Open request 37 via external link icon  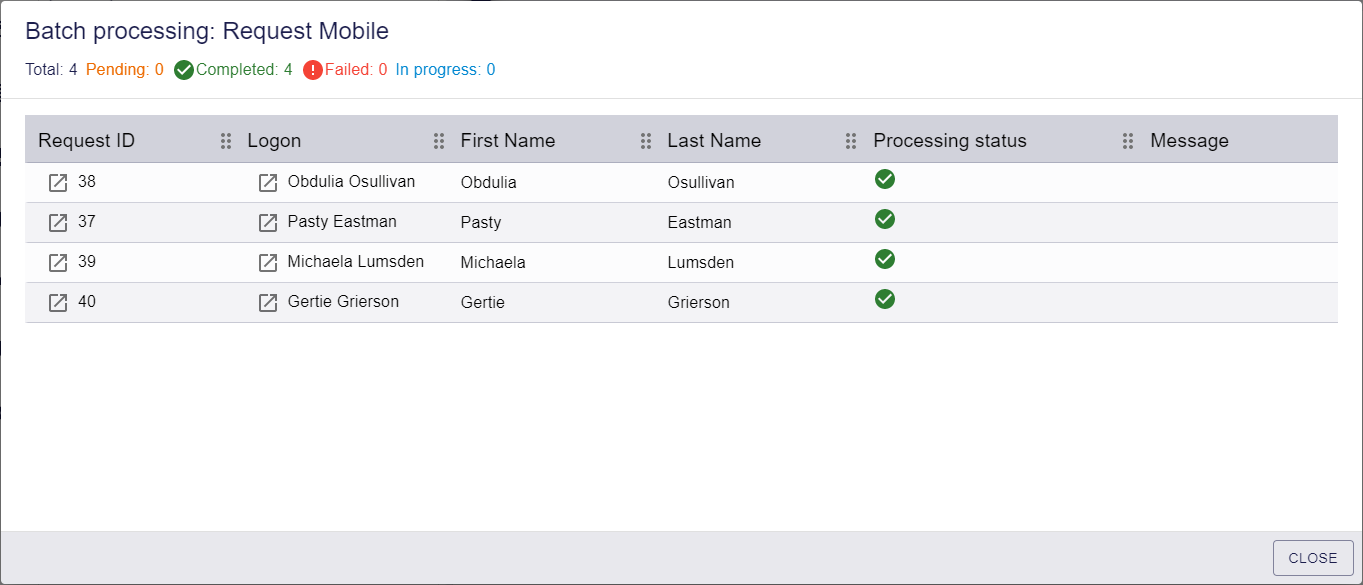pos(58,223)
